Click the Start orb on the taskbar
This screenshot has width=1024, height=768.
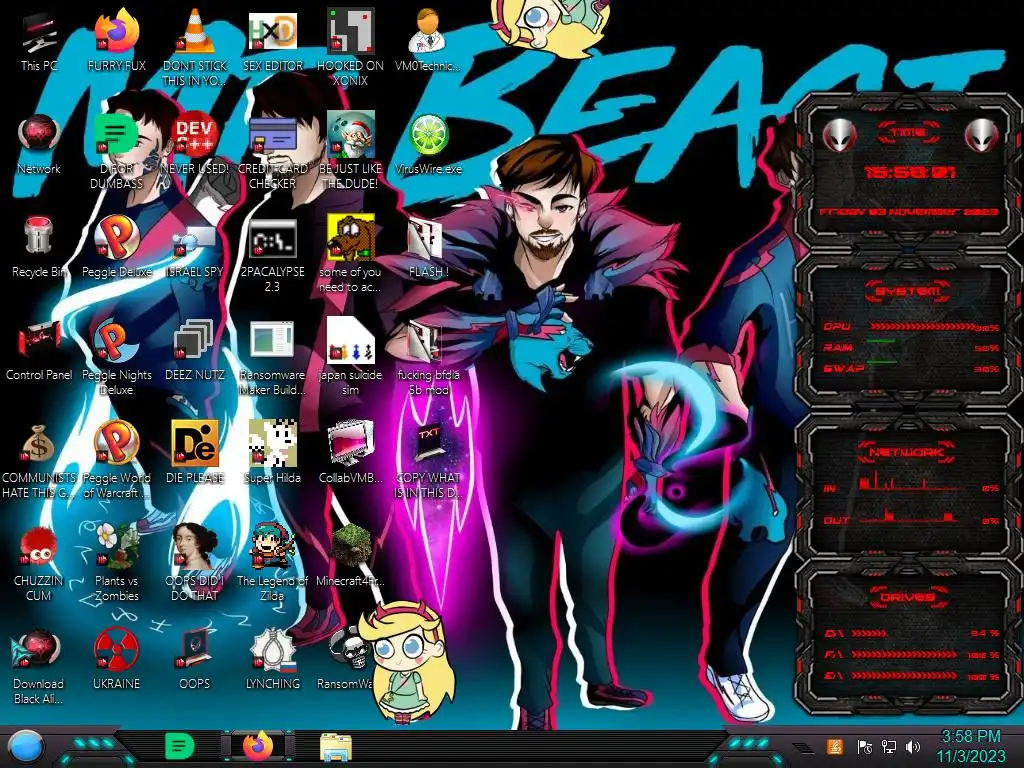click(x=27, y=748)
